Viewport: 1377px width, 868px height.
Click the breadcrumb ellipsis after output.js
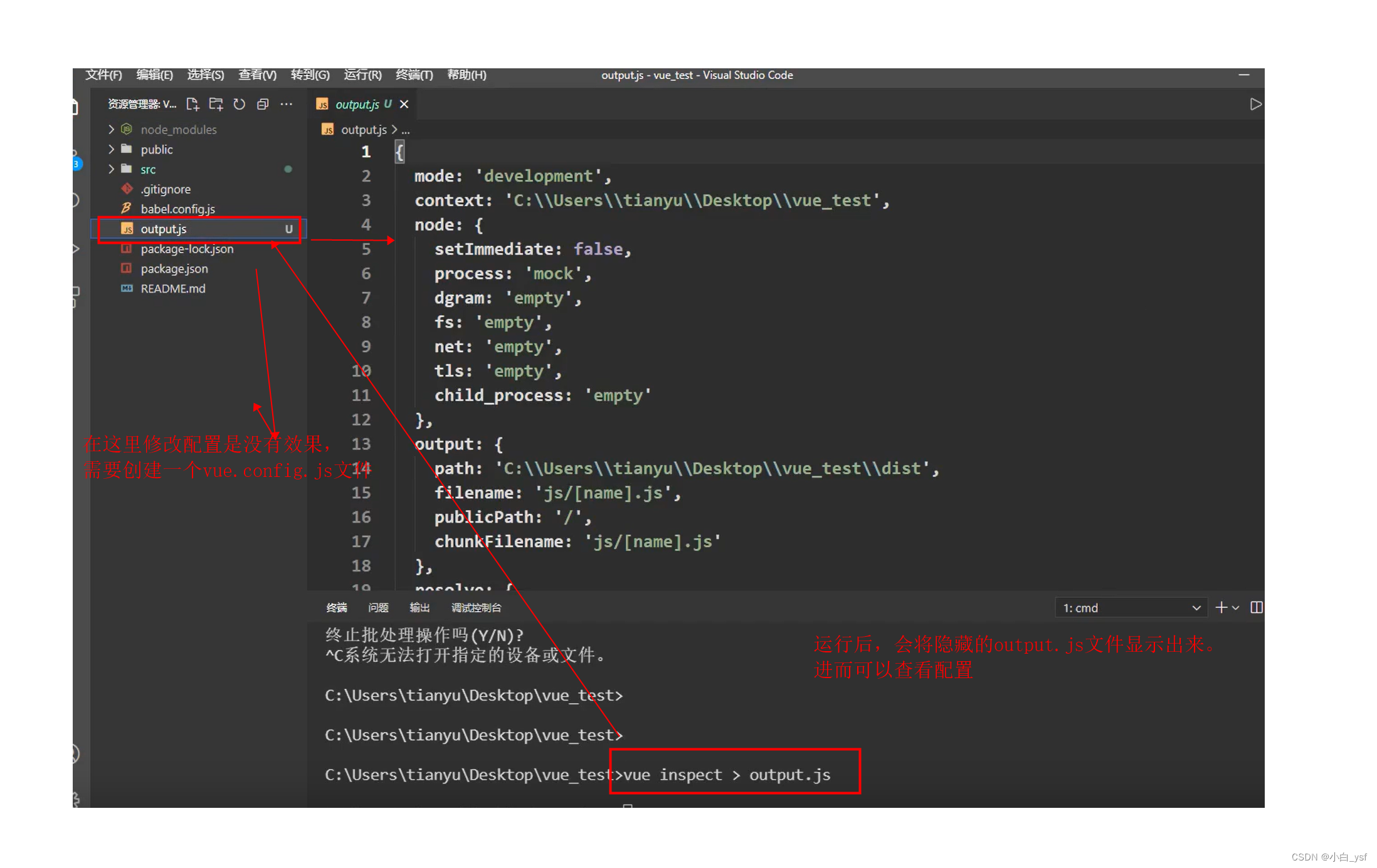[406, 130]
